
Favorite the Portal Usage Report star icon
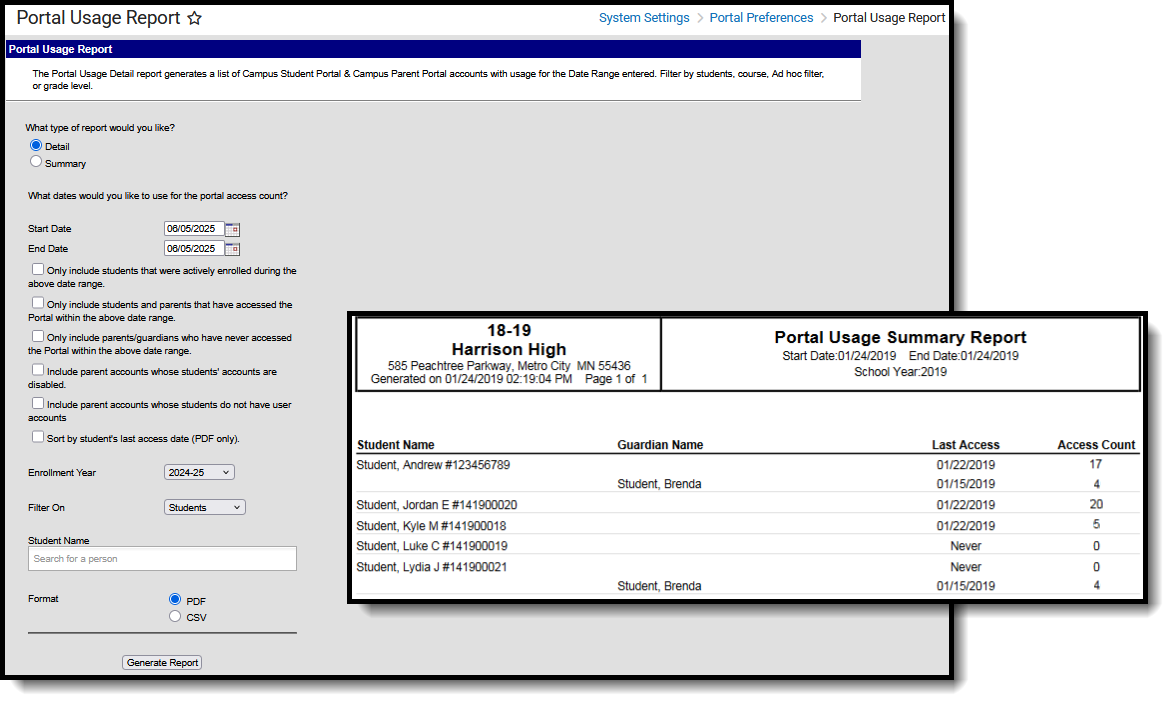coord(195,18)
